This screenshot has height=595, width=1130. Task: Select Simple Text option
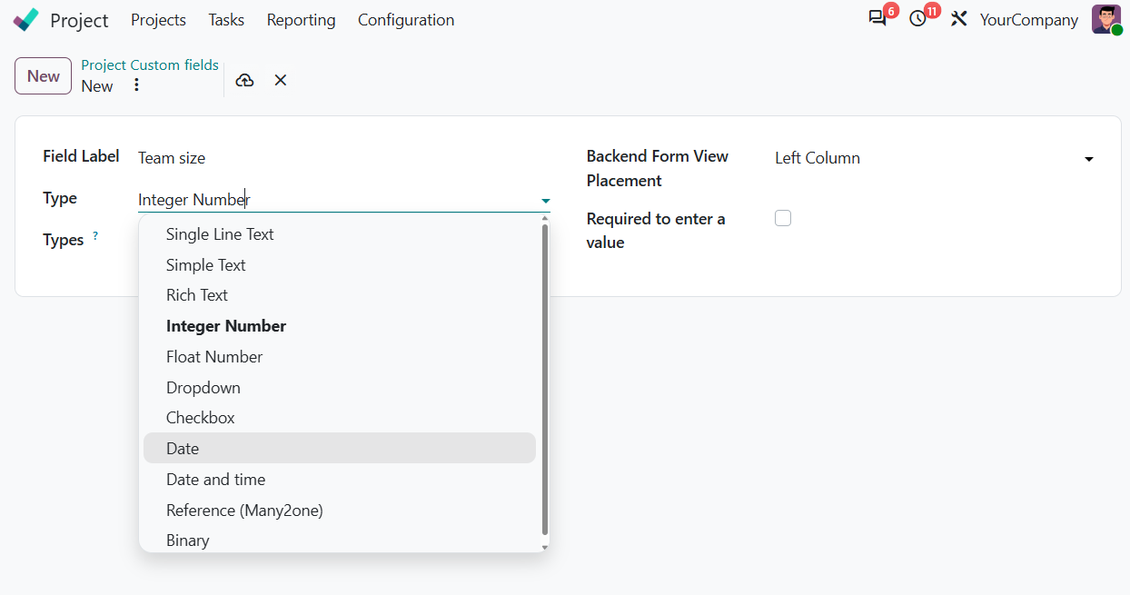[x=339, y=265]
